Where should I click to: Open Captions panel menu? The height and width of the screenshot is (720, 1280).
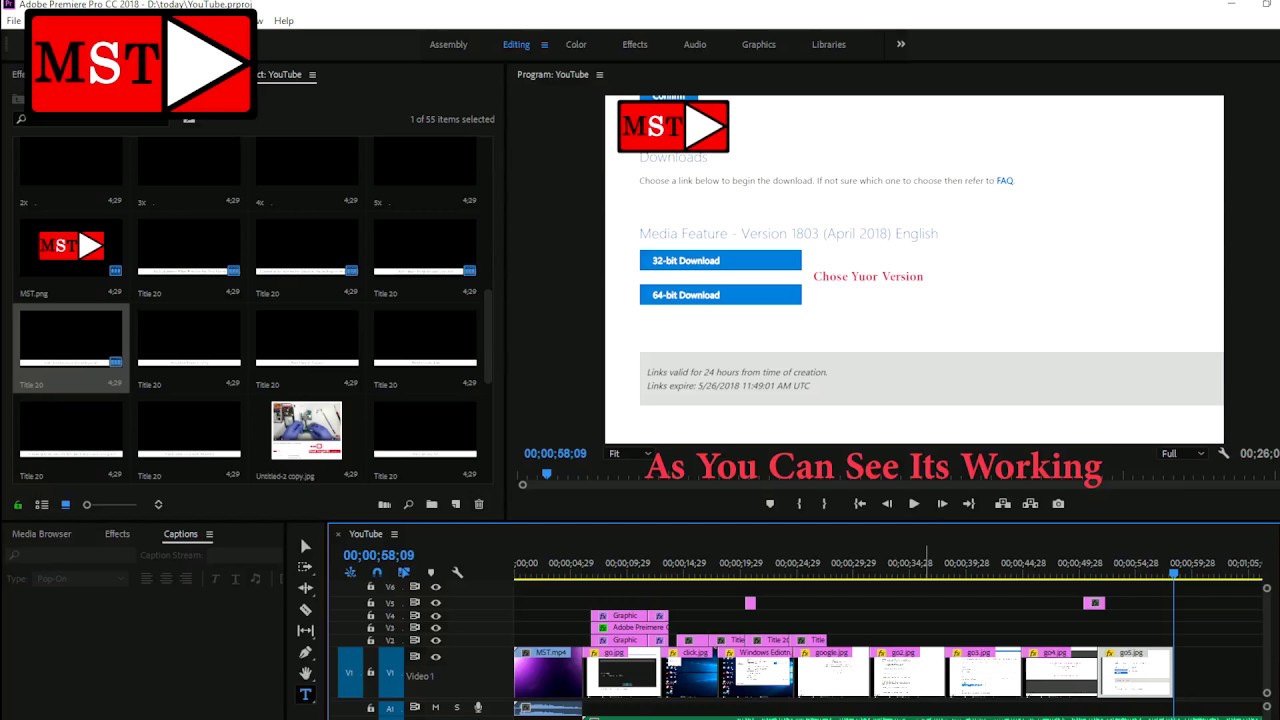(x=209, y=534)
